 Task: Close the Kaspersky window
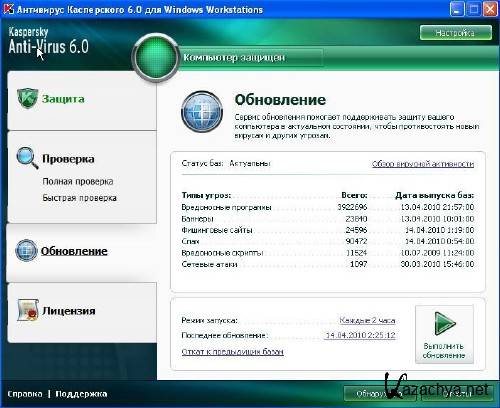coord(490,9)
